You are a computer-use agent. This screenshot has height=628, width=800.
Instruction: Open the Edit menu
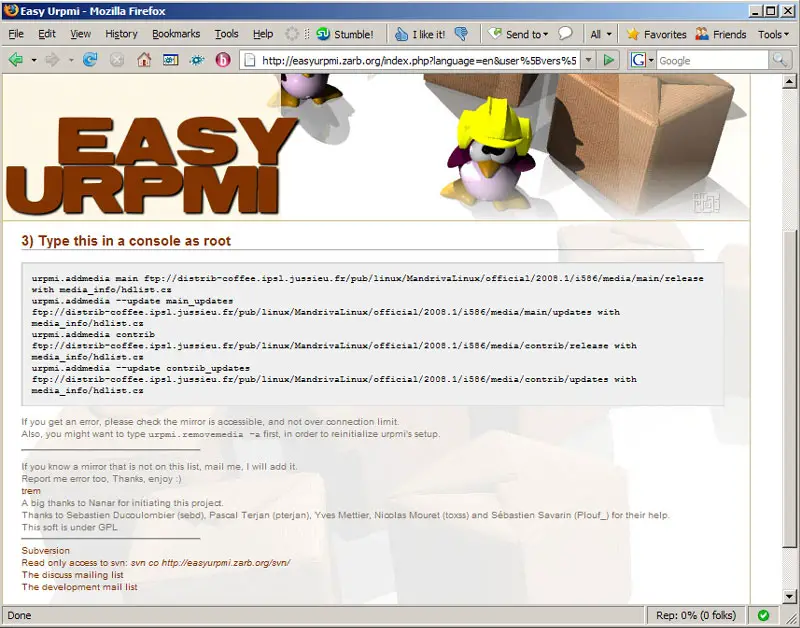click(x=46, y=34)
